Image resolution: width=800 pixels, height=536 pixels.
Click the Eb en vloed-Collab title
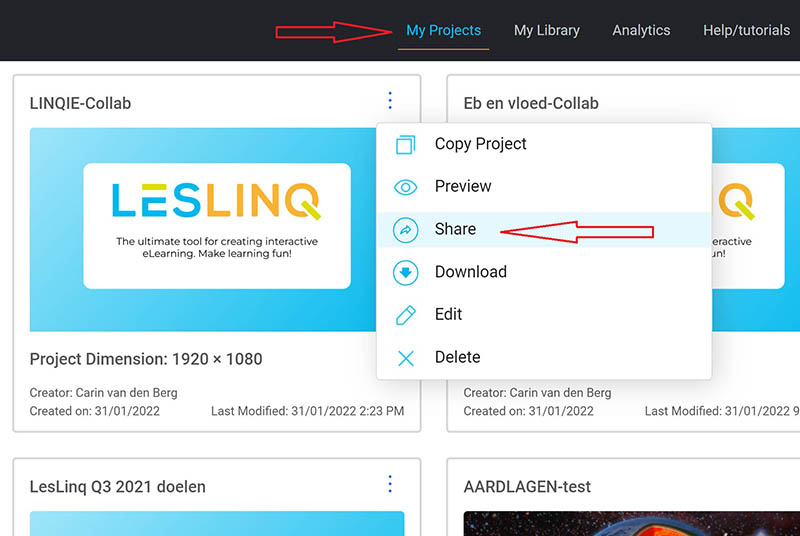531,104
